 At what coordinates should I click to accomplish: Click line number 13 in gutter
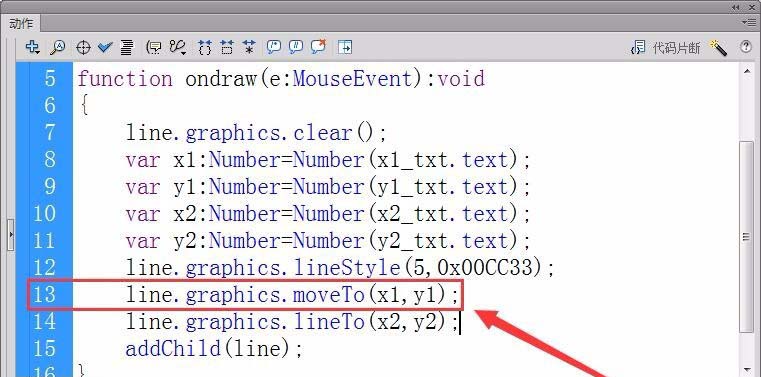click(45, 295)
